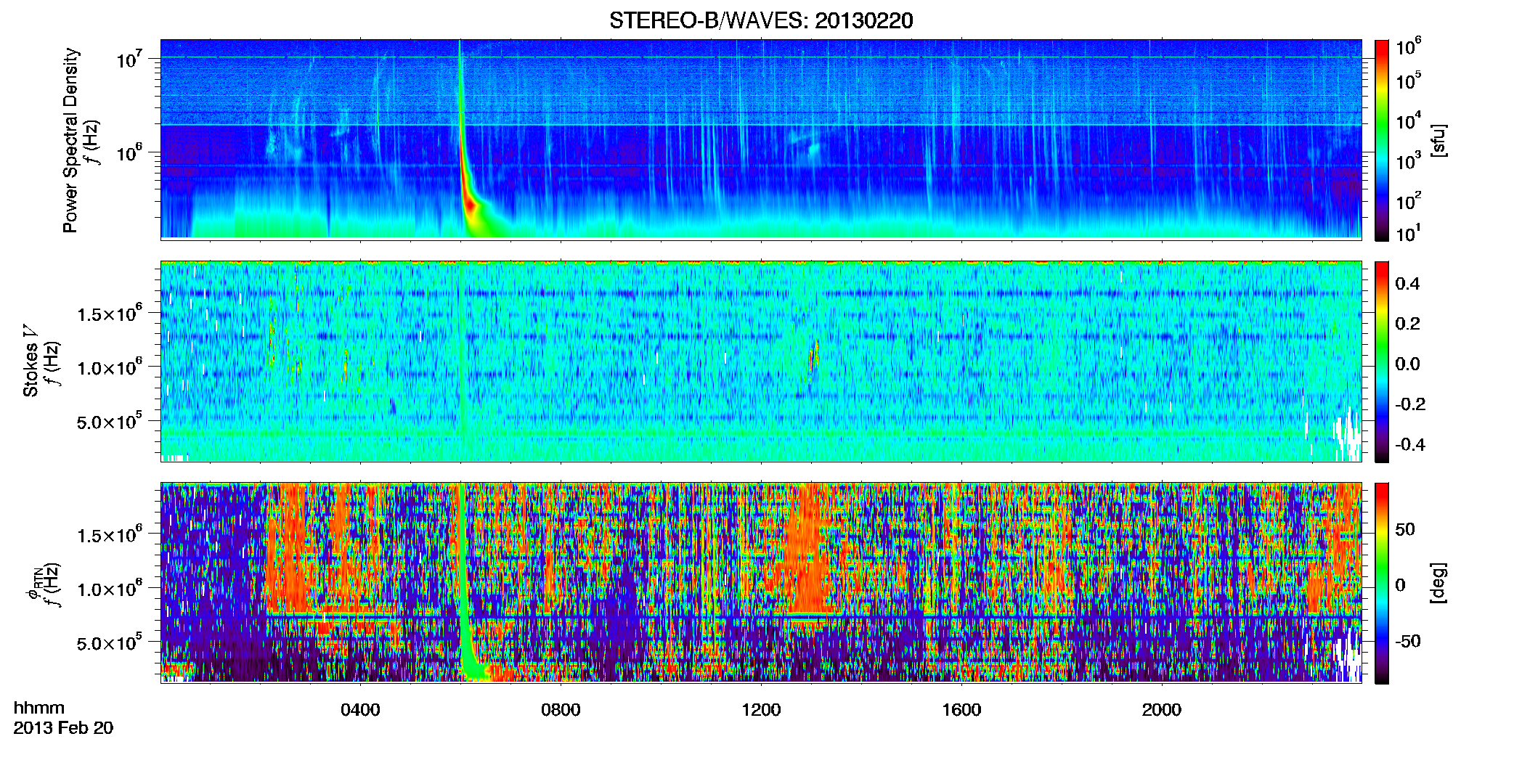The image size is (1522, 784).
Task: Click the 0800 time tick label
Action: 561,709
